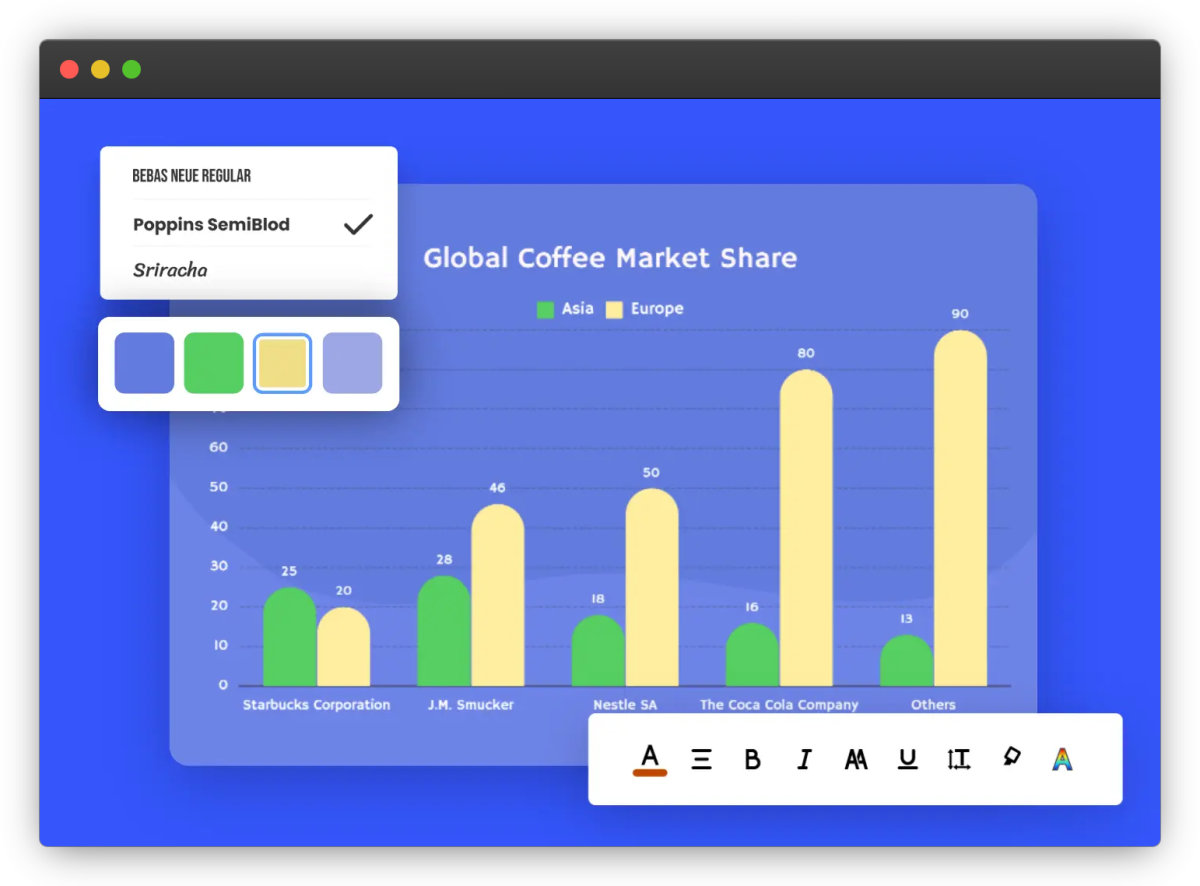Choose the blue color swatch
Image resolution: width=1200 pixels, height=886 pixels.
144,363
